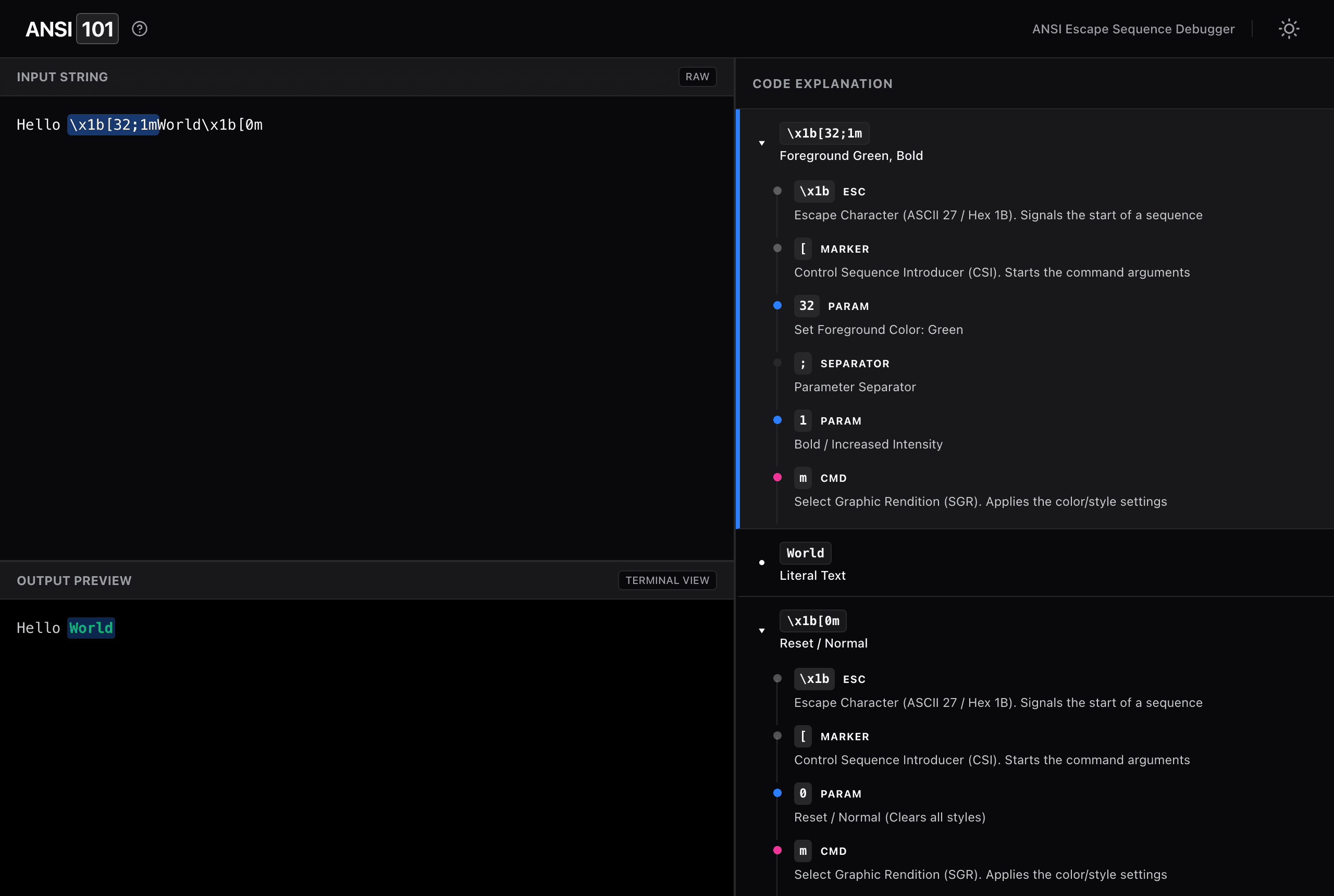1334x896 pixels.
Task: Click the \x1b[32;1m code chip heading
Action: [824, 133]
